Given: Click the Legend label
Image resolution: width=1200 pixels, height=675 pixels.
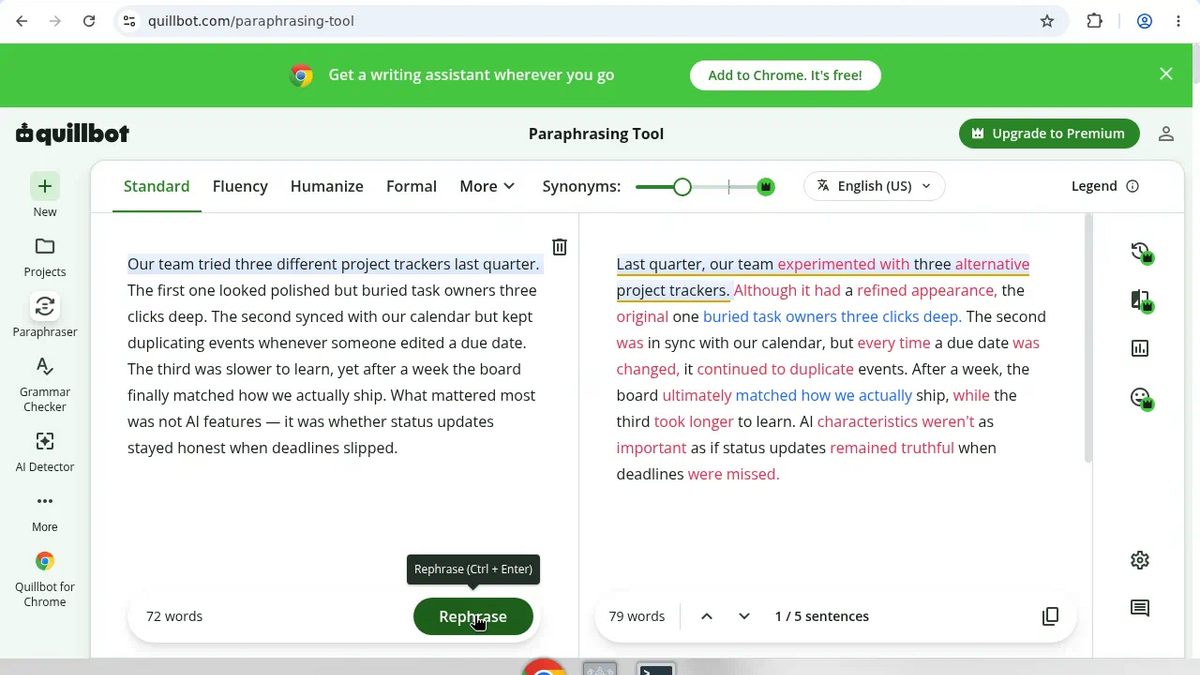Looking at the screenshot, I should pos(1094,186).
